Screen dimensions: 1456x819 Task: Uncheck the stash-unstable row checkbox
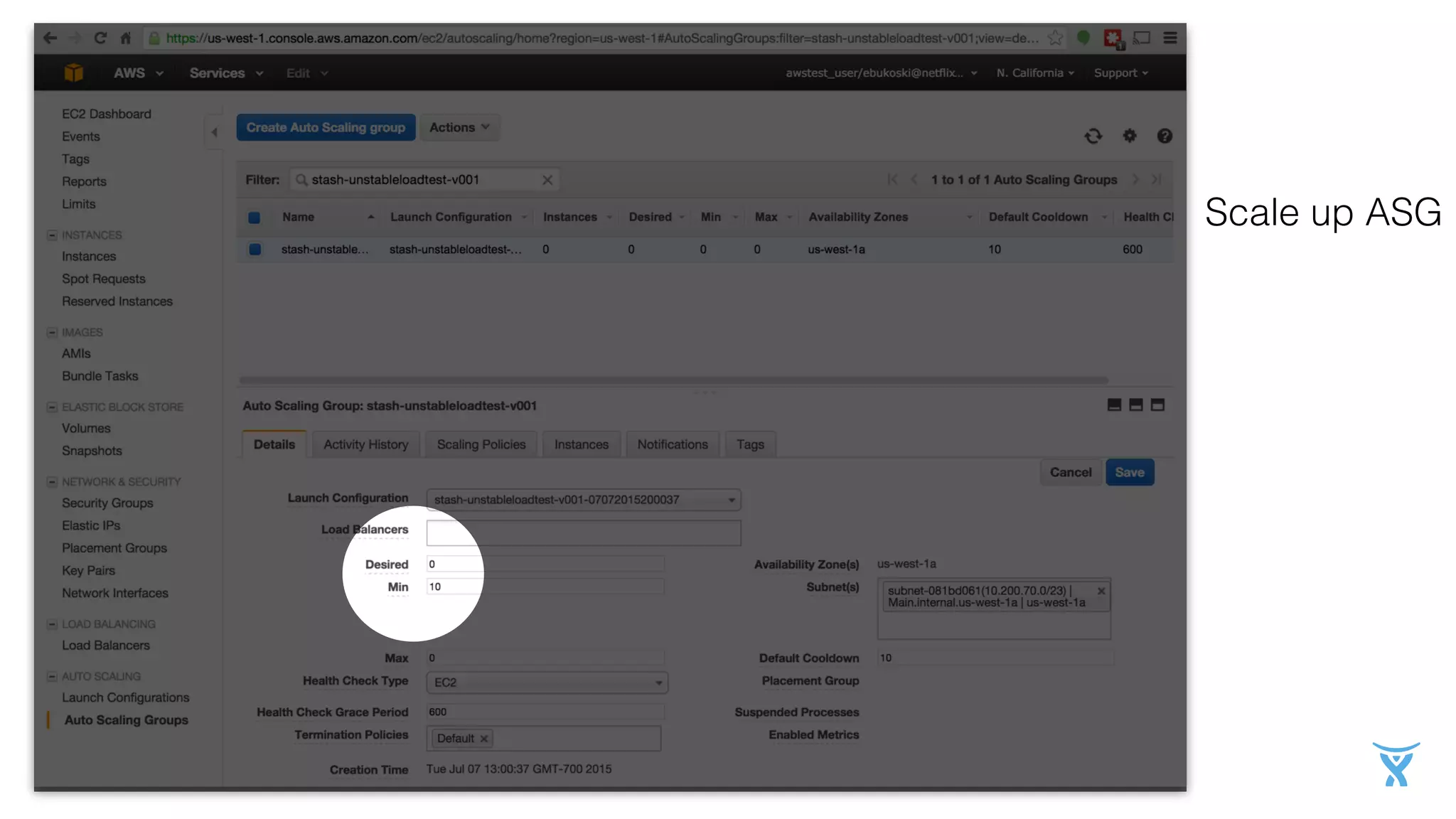pyautogui.click(x=255, y=250)
